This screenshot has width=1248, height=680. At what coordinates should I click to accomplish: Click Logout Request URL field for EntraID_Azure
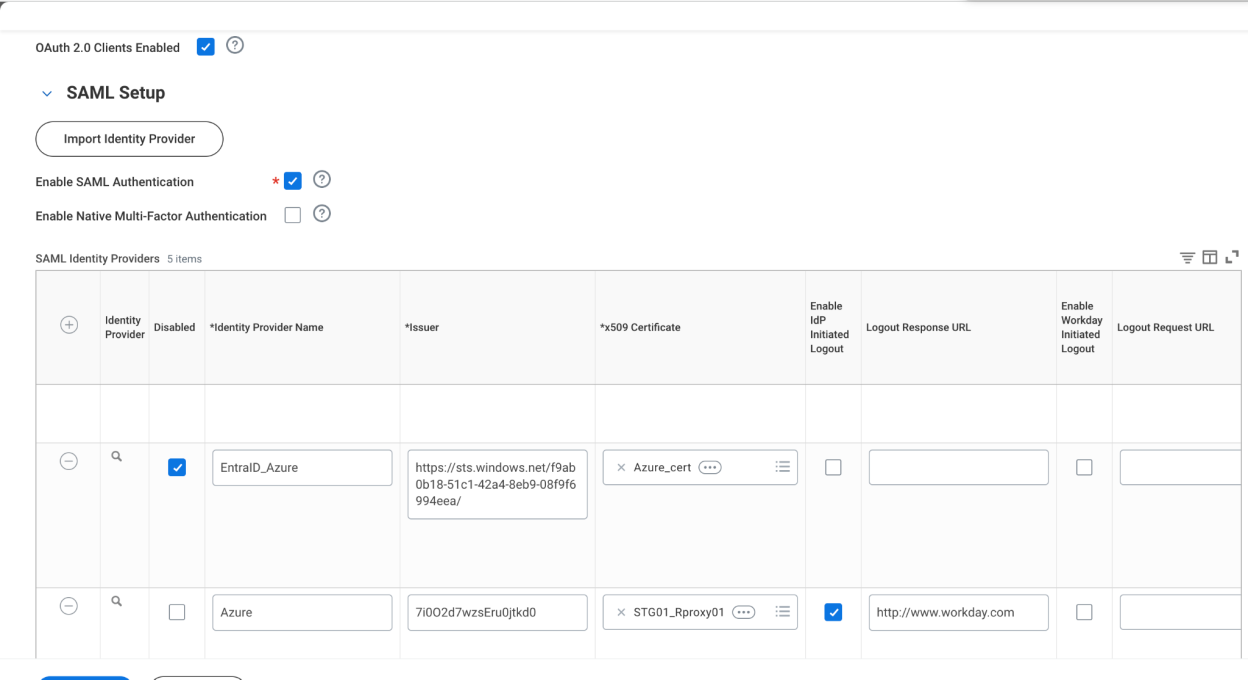(x=1180, y=467)
